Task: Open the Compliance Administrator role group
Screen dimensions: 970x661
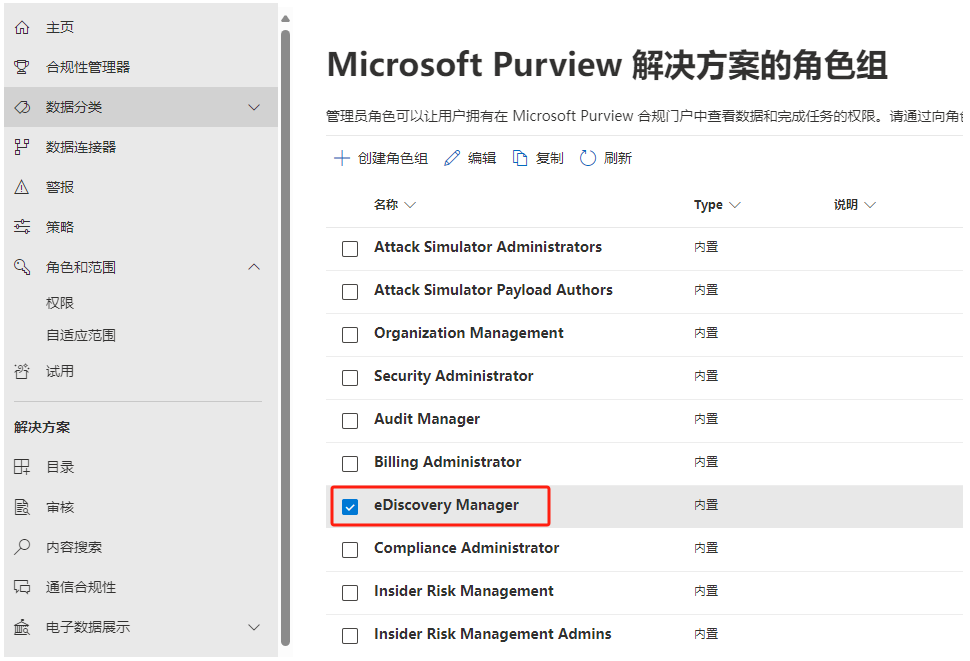Action: (466, 548)
